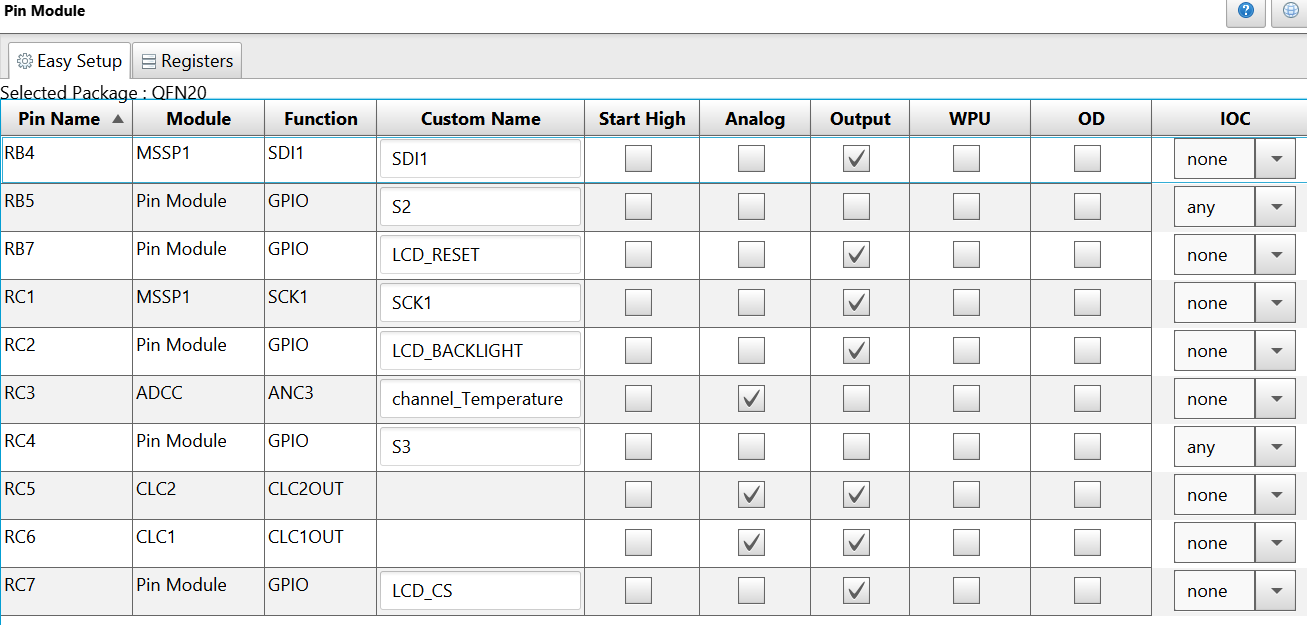Enable WPU checkbox for RB5 S2
The height and width of the screenshot is (625, 1307).
pos(966,207)
